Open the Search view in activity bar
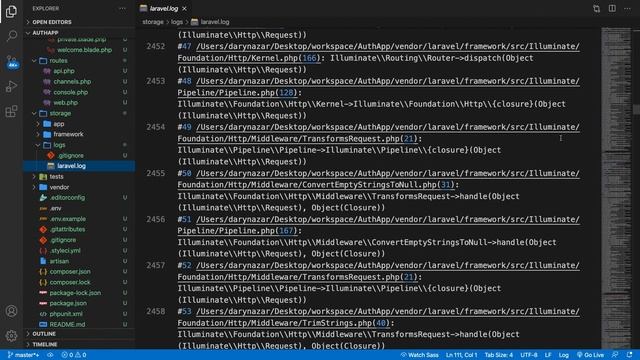This screenshot has width=640, height=360. [x=11, y=36]
